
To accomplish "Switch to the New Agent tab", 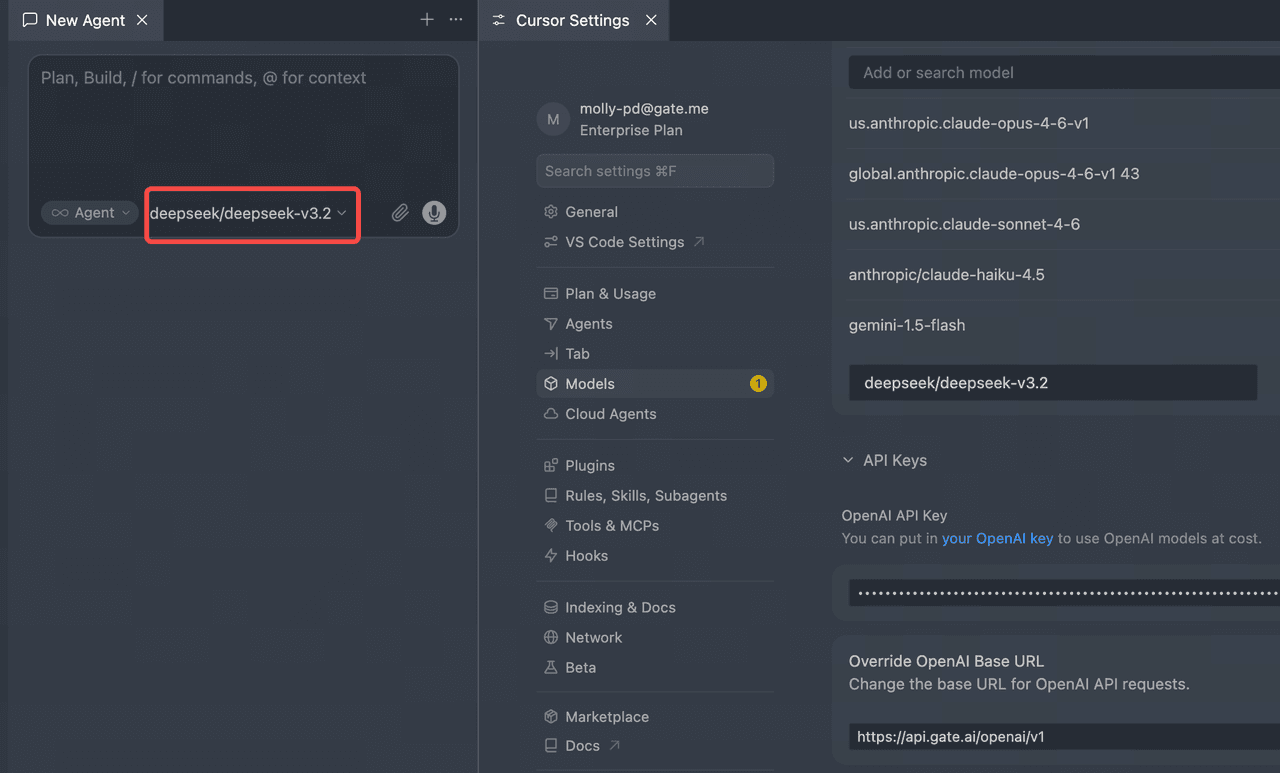I will click(x=86, y=20).
